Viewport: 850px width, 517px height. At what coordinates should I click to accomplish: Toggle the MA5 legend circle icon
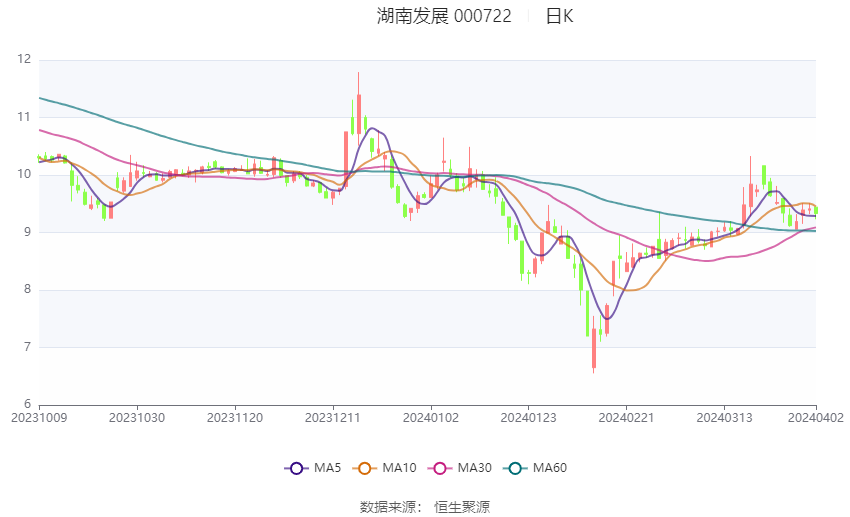click(296, 468)
